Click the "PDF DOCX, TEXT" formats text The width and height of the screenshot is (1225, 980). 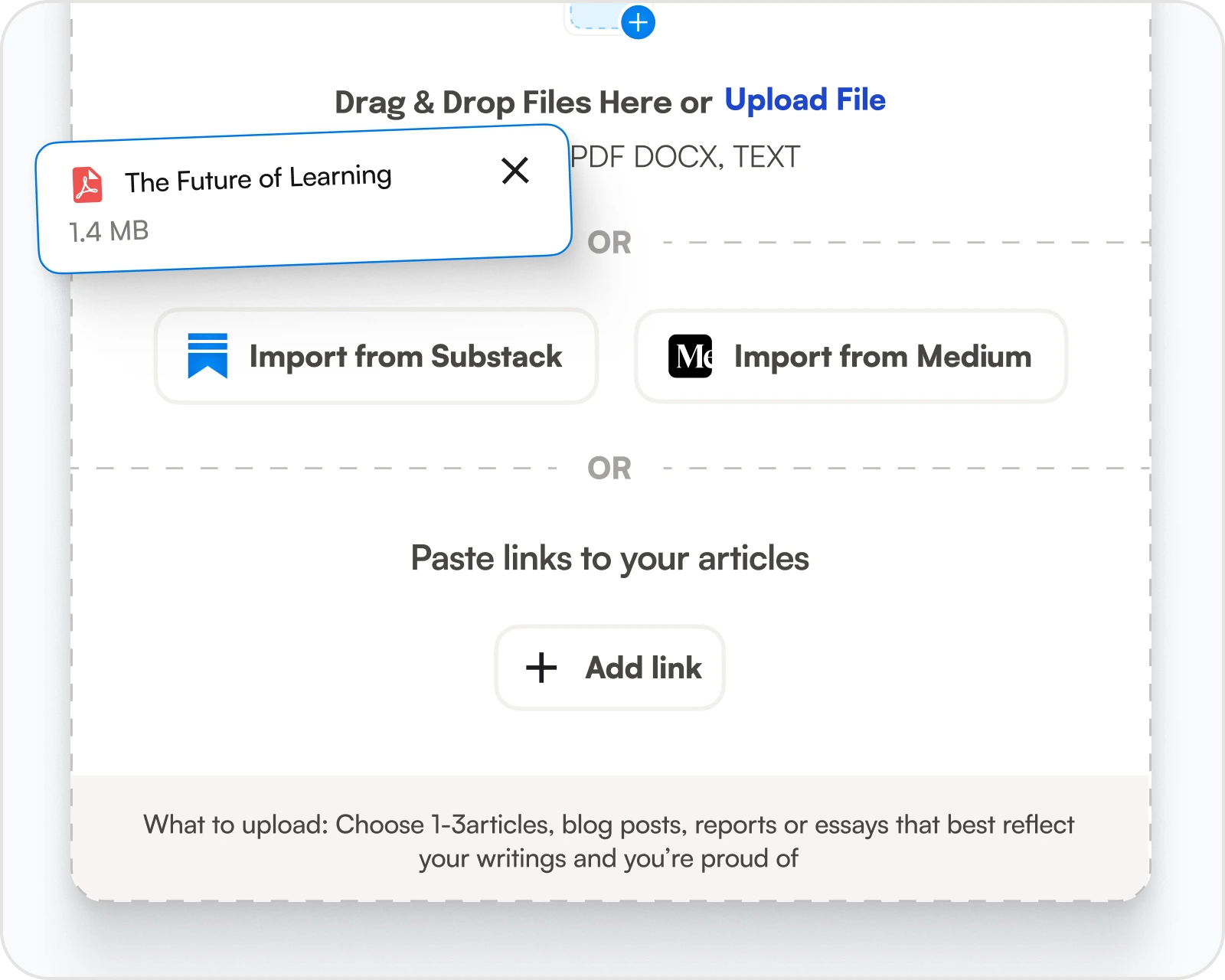pyautogui.click(x=685, y=157)
